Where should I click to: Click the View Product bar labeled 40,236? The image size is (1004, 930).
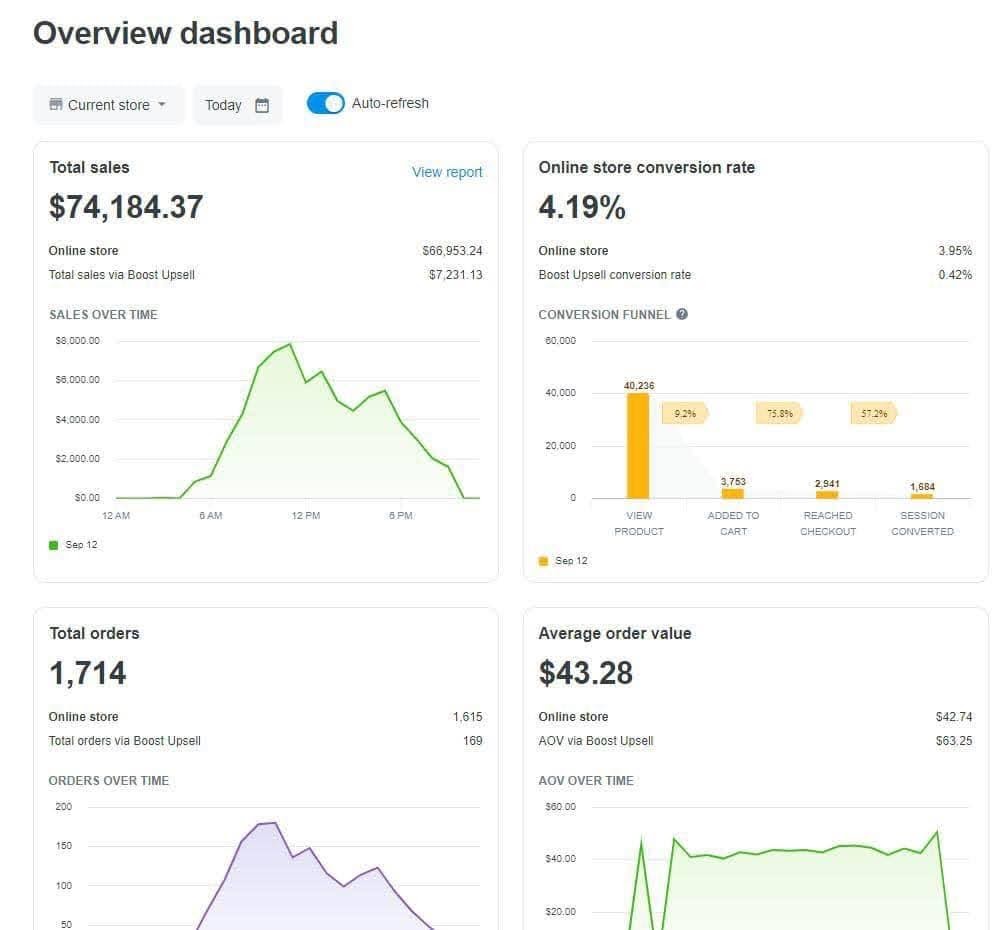638,446
